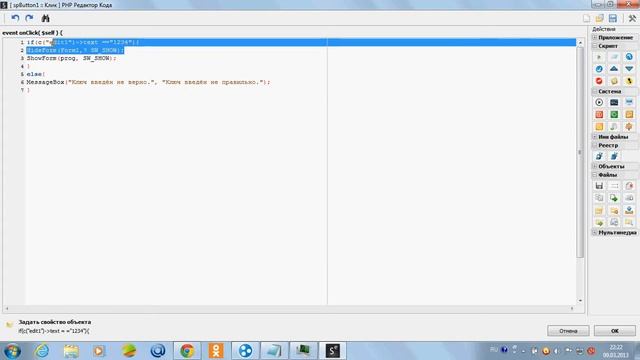
Task: Expand the Объекты actions section
Action: (595, 167)
